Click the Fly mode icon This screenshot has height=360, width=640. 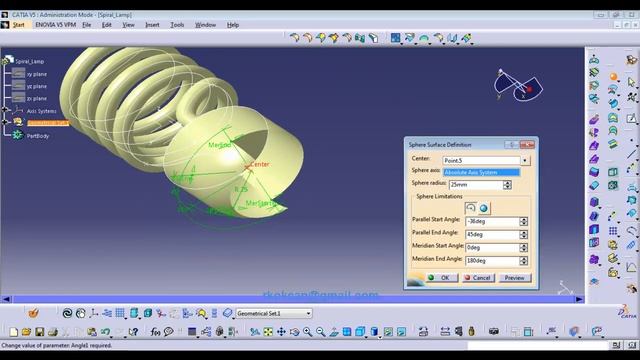[x=255, y=332]
